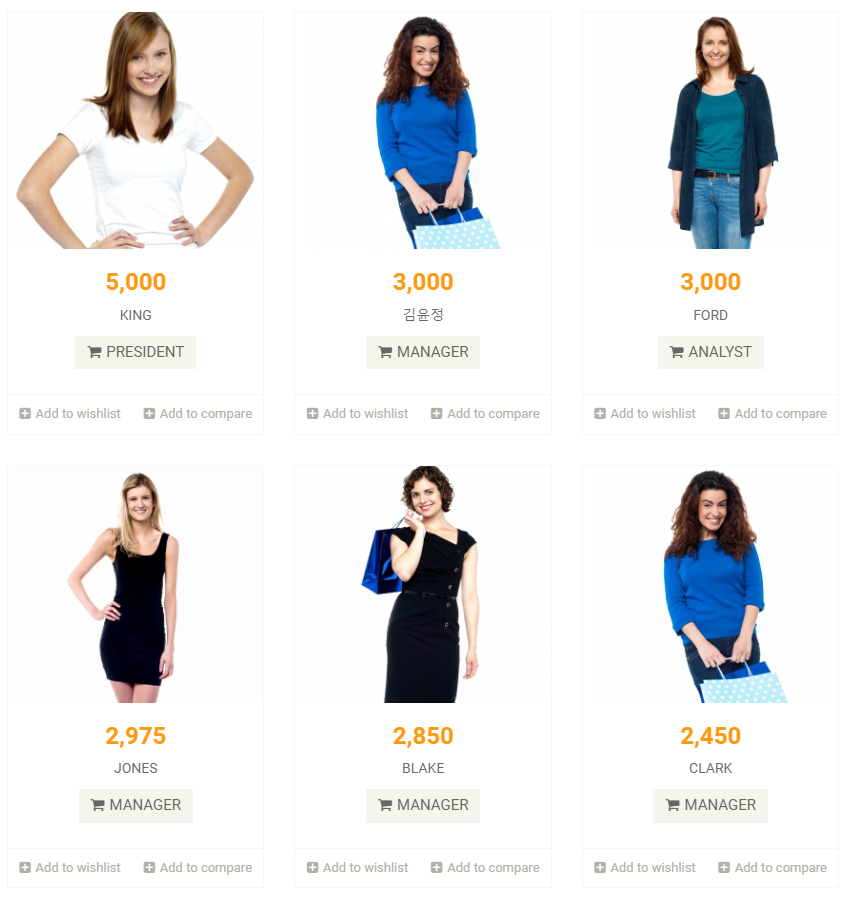Click the MANAGER button under 김윤정
Image resolution: width=861 pixels, height=899 pixels.
point(423,352)
